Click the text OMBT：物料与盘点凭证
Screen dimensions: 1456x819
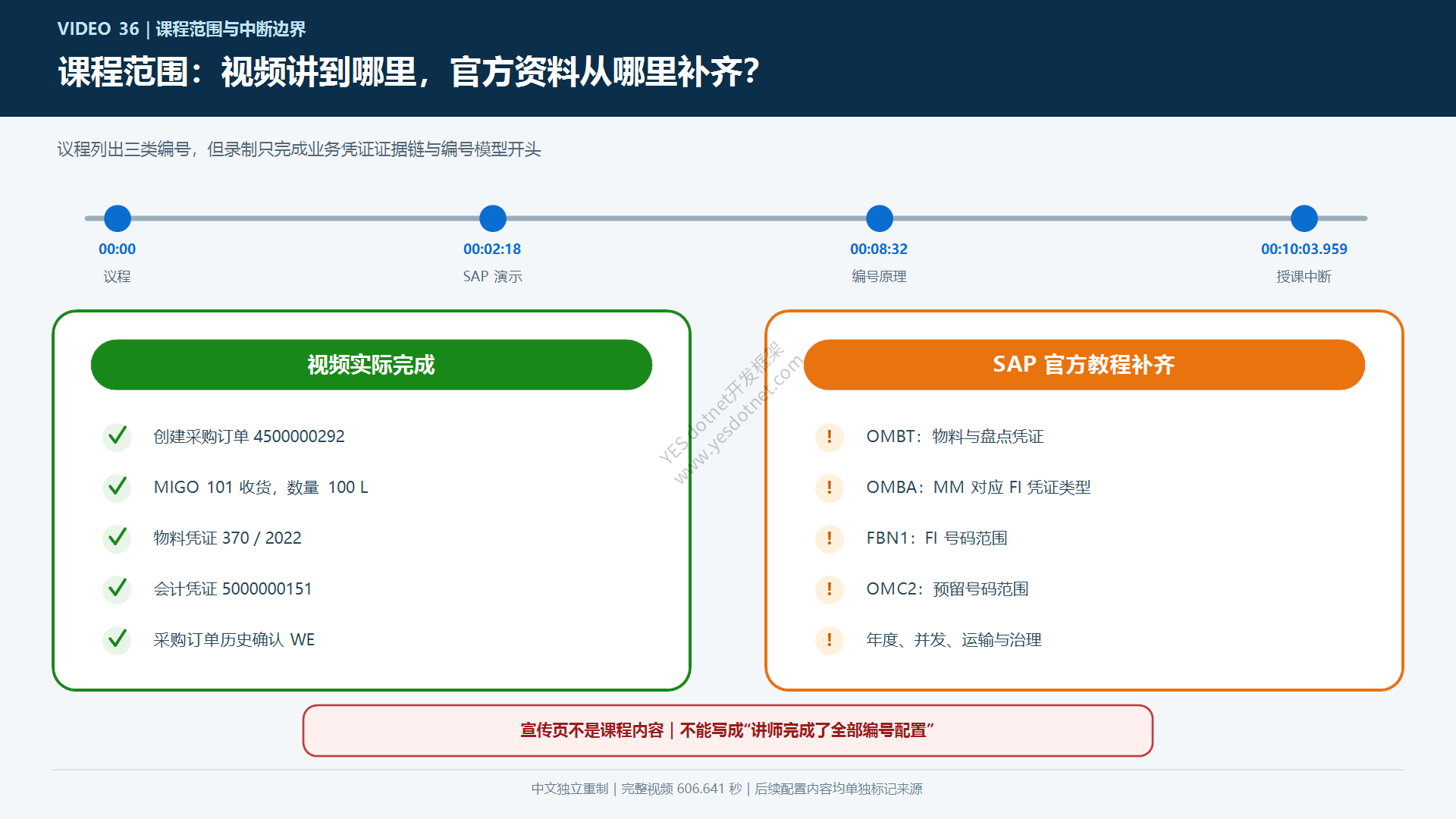pos(955,437)
